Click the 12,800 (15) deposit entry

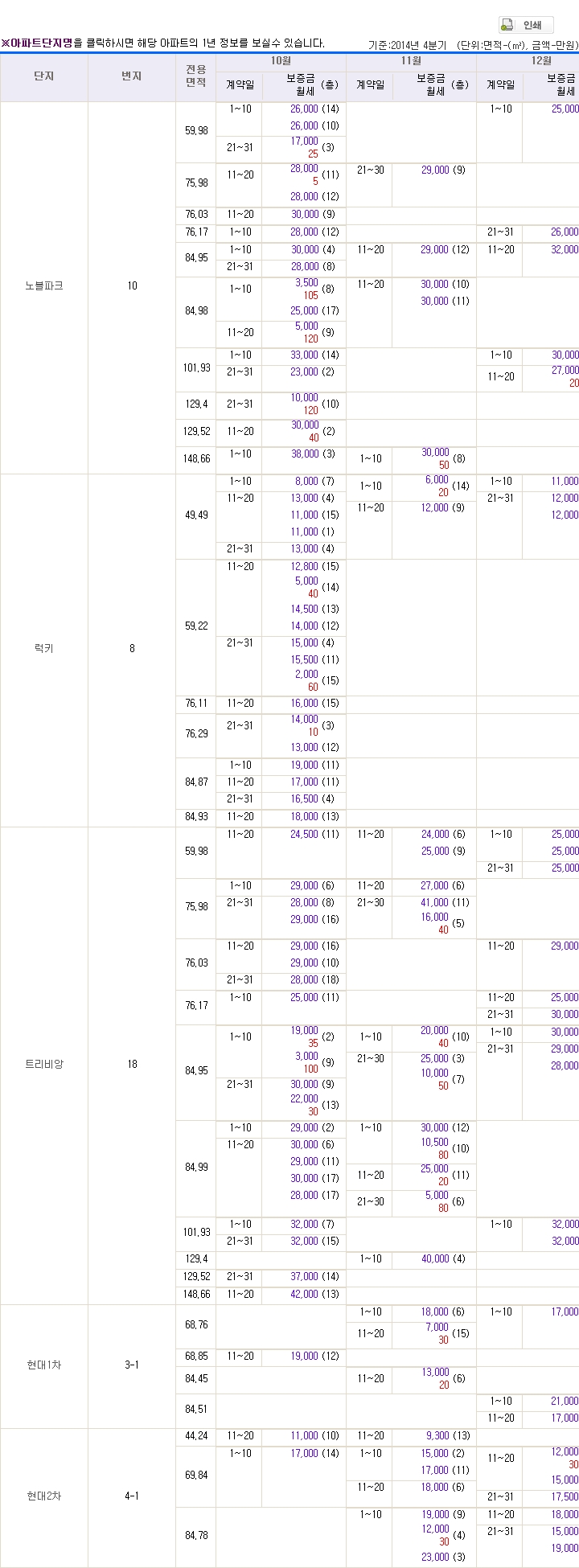[314, 567]
